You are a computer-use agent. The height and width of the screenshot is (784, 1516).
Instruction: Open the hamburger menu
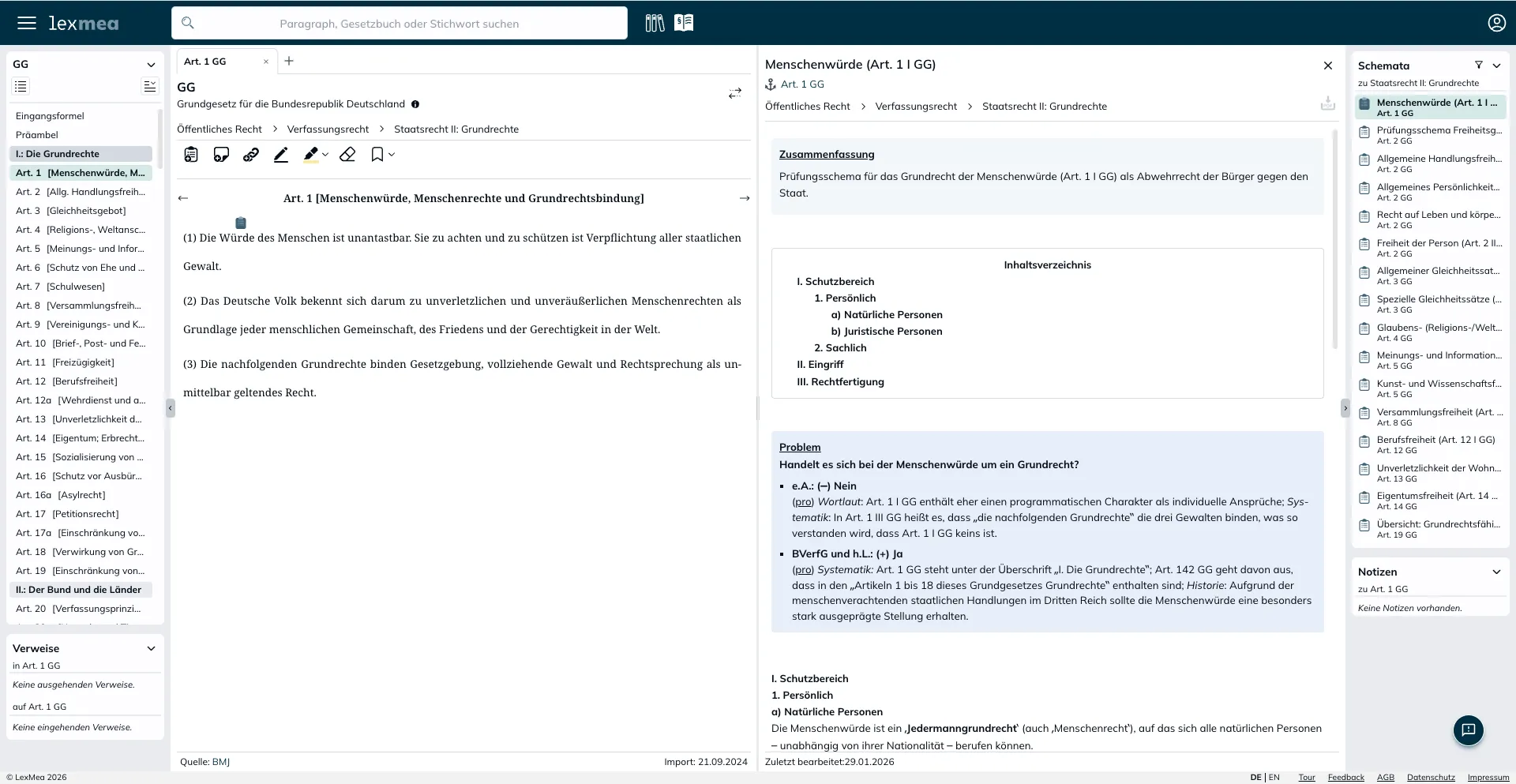coord(27,23)
